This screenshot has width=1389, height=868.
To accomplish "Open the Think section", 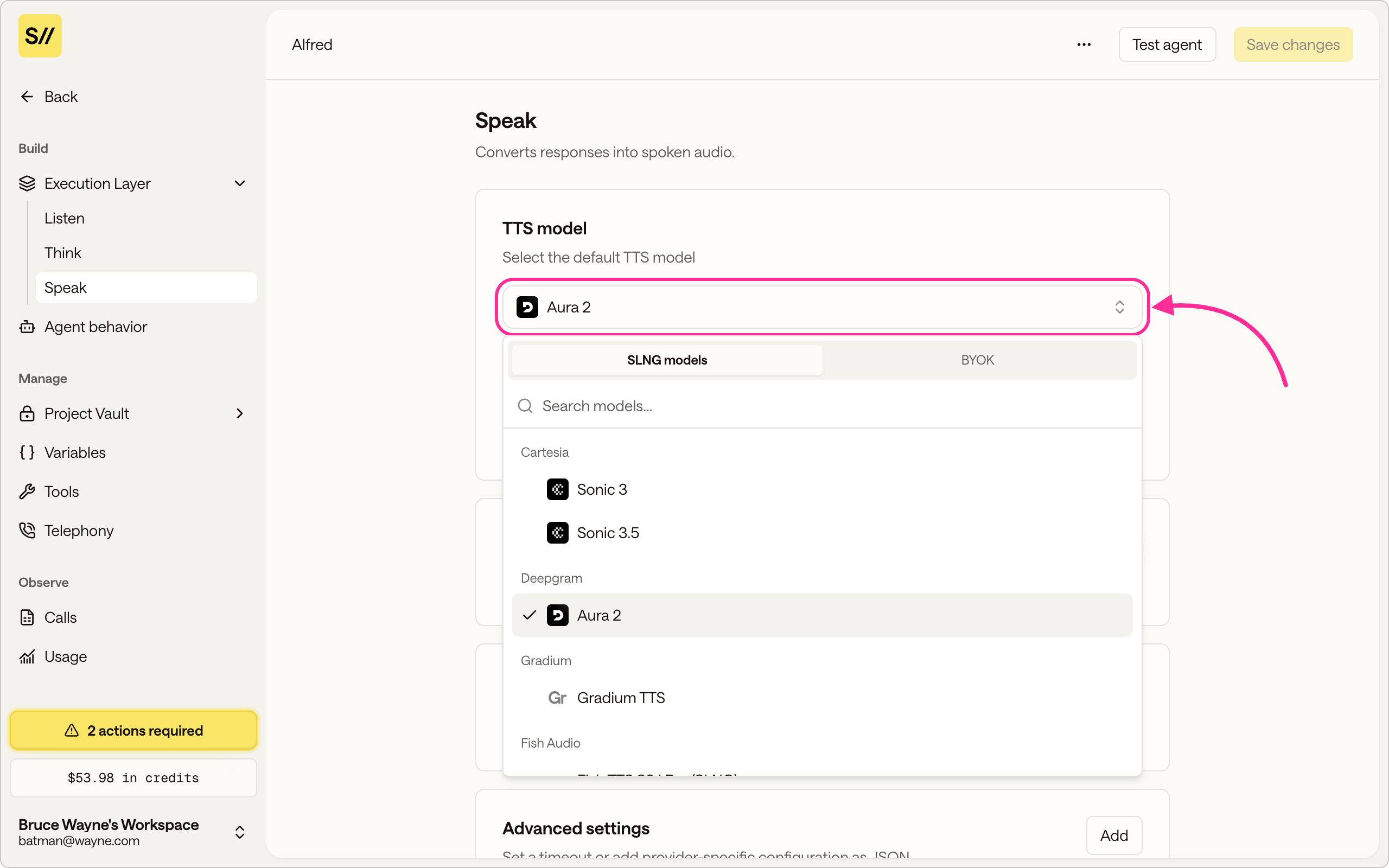I will (x=146, y=253).
